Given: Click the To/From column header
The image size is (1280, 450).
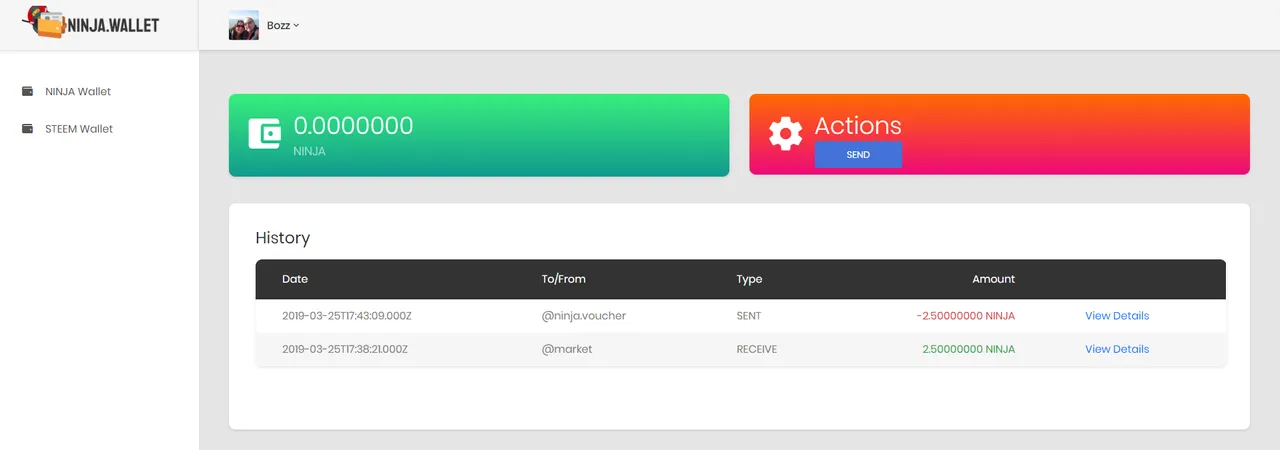Looking at the screenshot, I should [564, 279].
